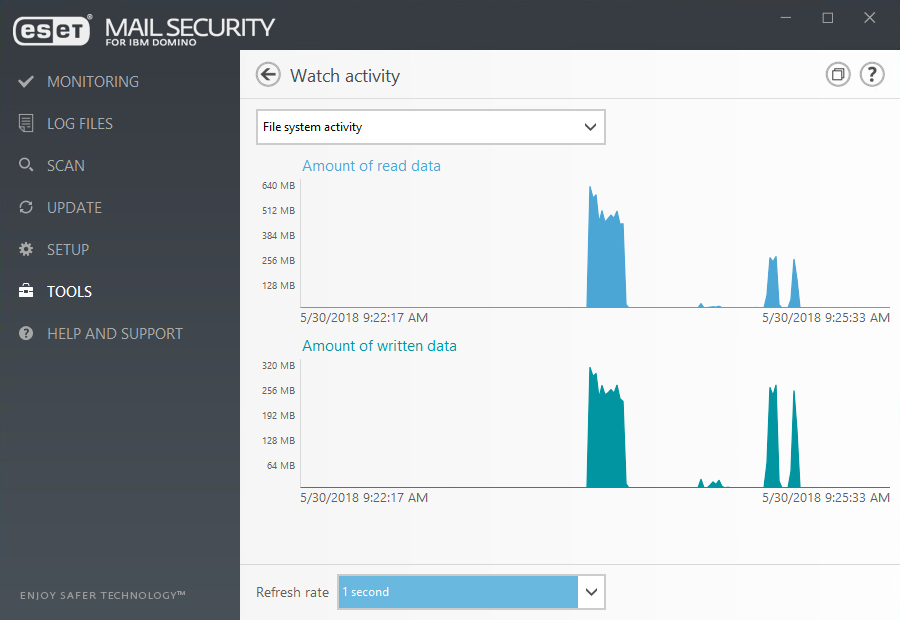
Task: Click read graph end time 9:25:33 AM
Action: 826,318
